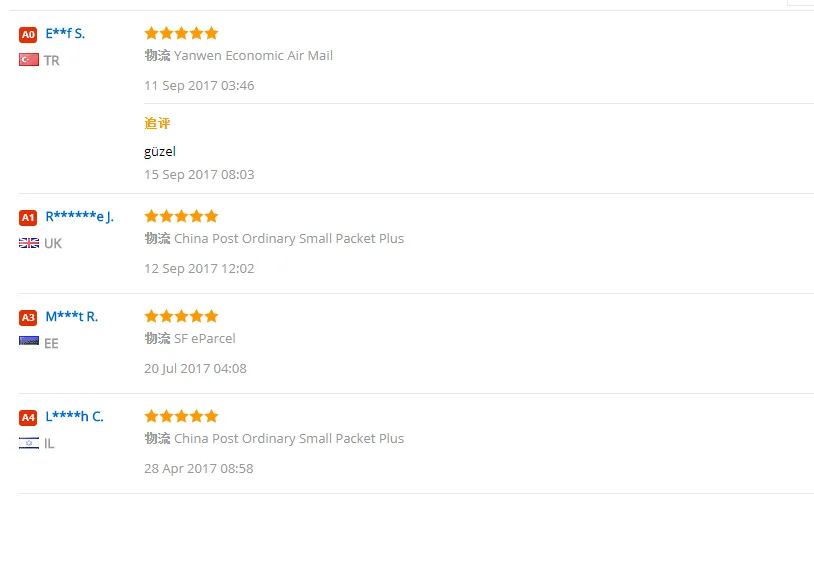Image resolution: width=814 pixels, height=563 pixels.
Task: Click the Estonia flag icon
Action: [x=29, y=342]
